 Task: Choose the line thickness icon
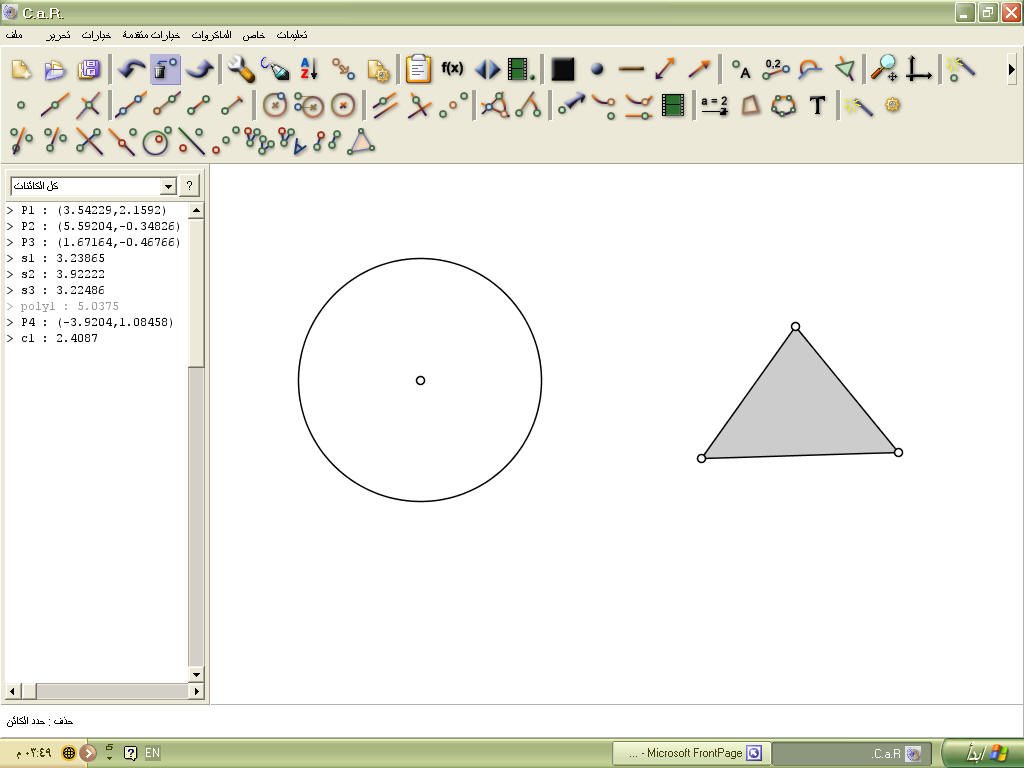tap(631, 69)
